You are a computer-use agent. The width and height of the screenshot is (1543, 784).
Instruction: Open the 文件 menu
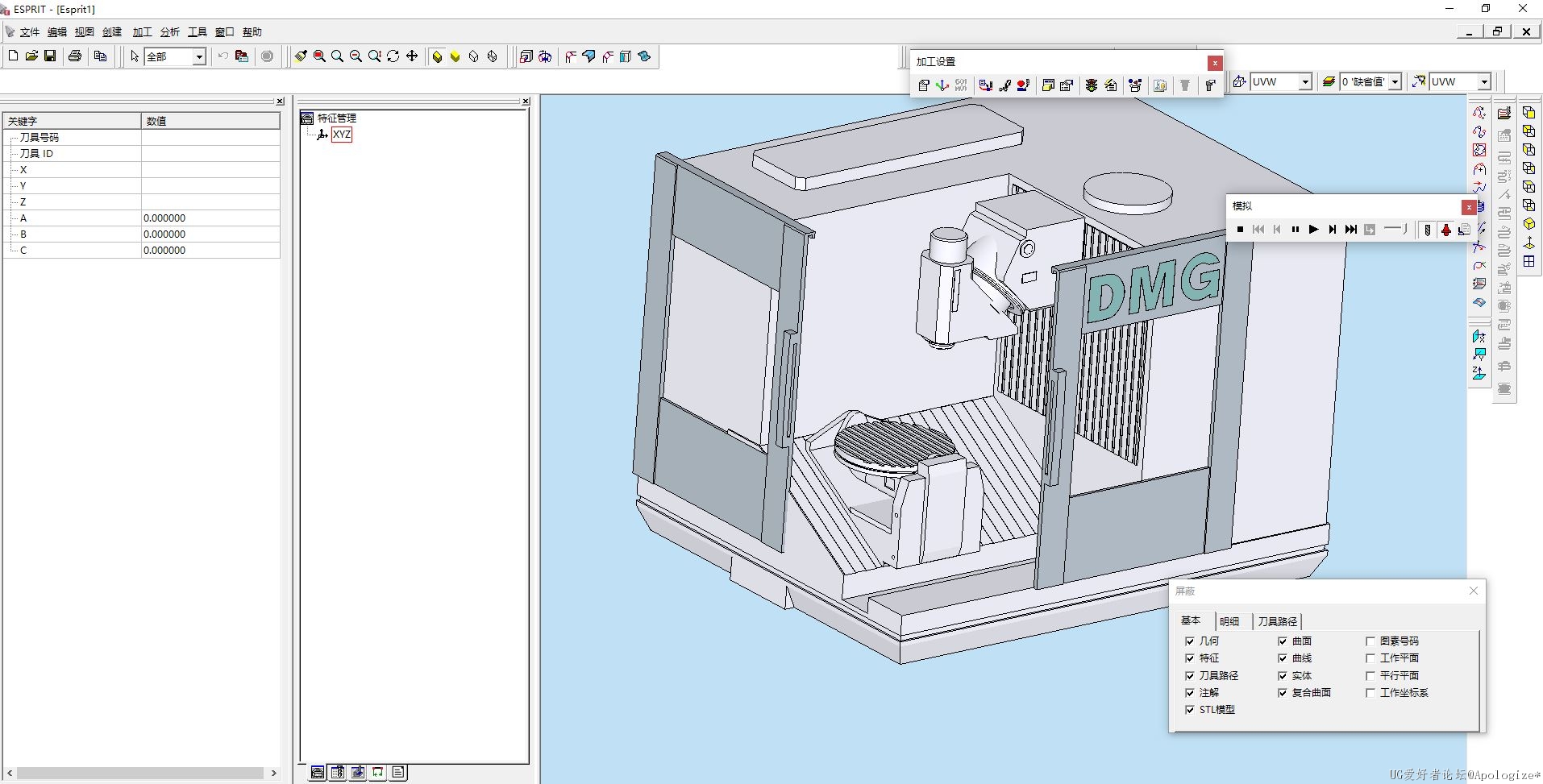(x=30, y=32)
